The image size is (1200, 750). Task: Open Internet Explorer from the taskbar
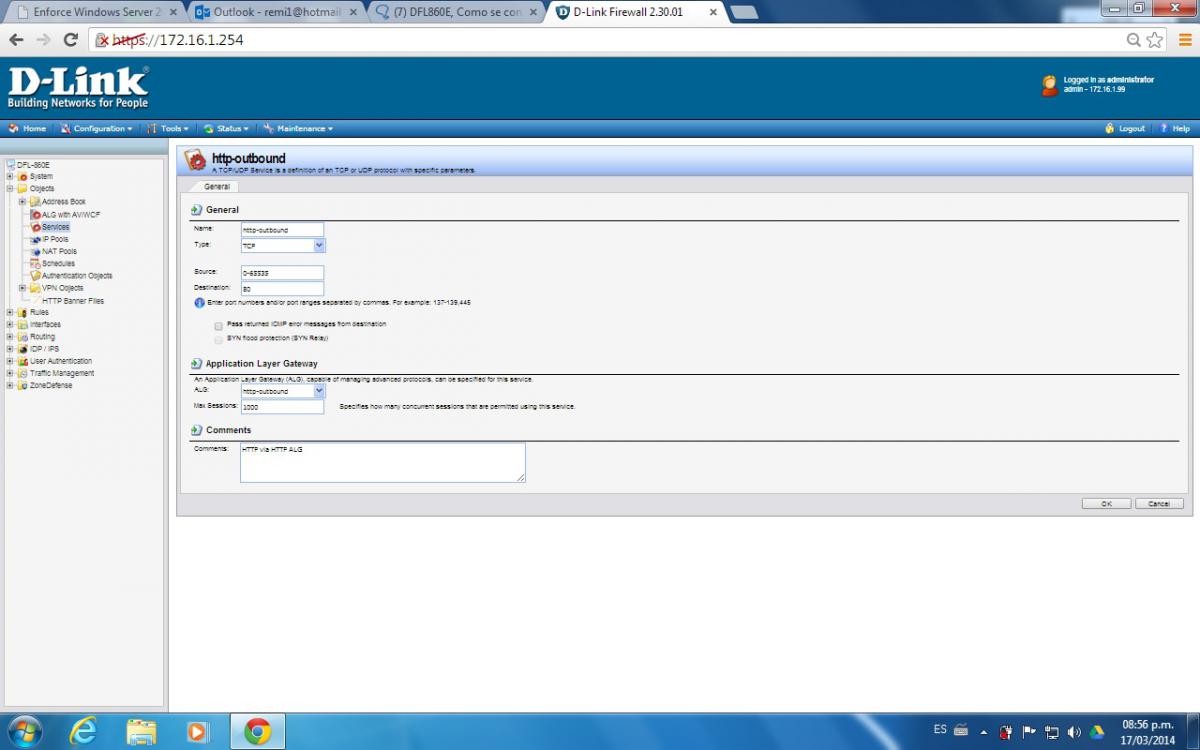tap(84, 732)
